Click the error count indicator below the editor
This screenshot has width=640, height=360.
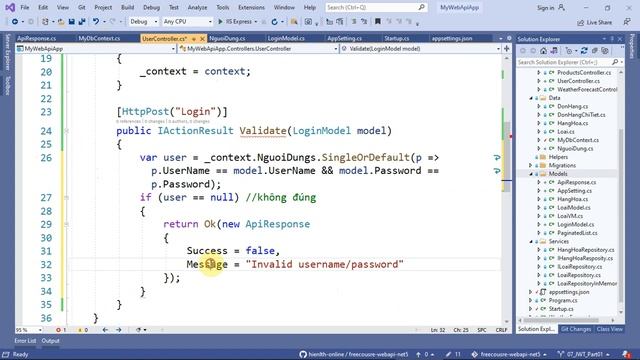[x=61, y=330]
